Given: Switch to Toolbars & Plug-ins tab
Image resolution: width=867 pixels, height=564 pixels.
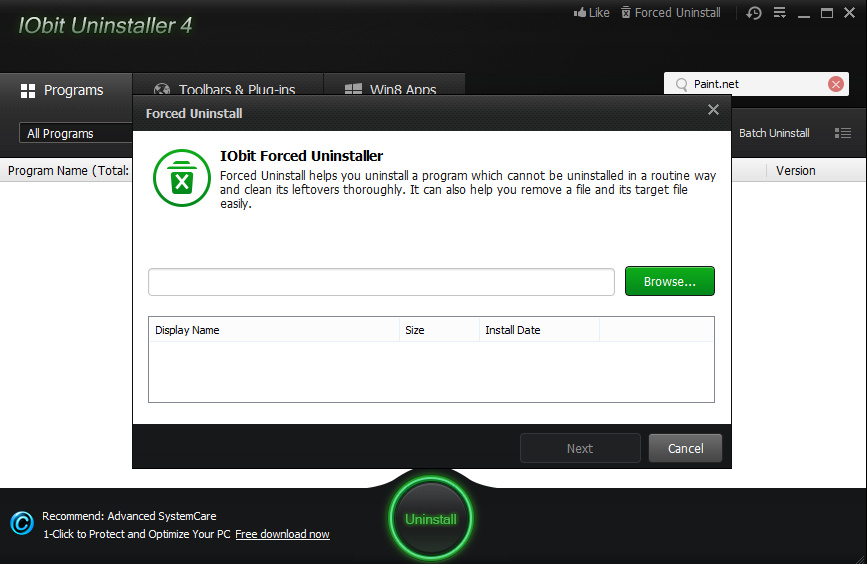Looking at the screenshot, I should pyautogui.click(x=228, y=85).
